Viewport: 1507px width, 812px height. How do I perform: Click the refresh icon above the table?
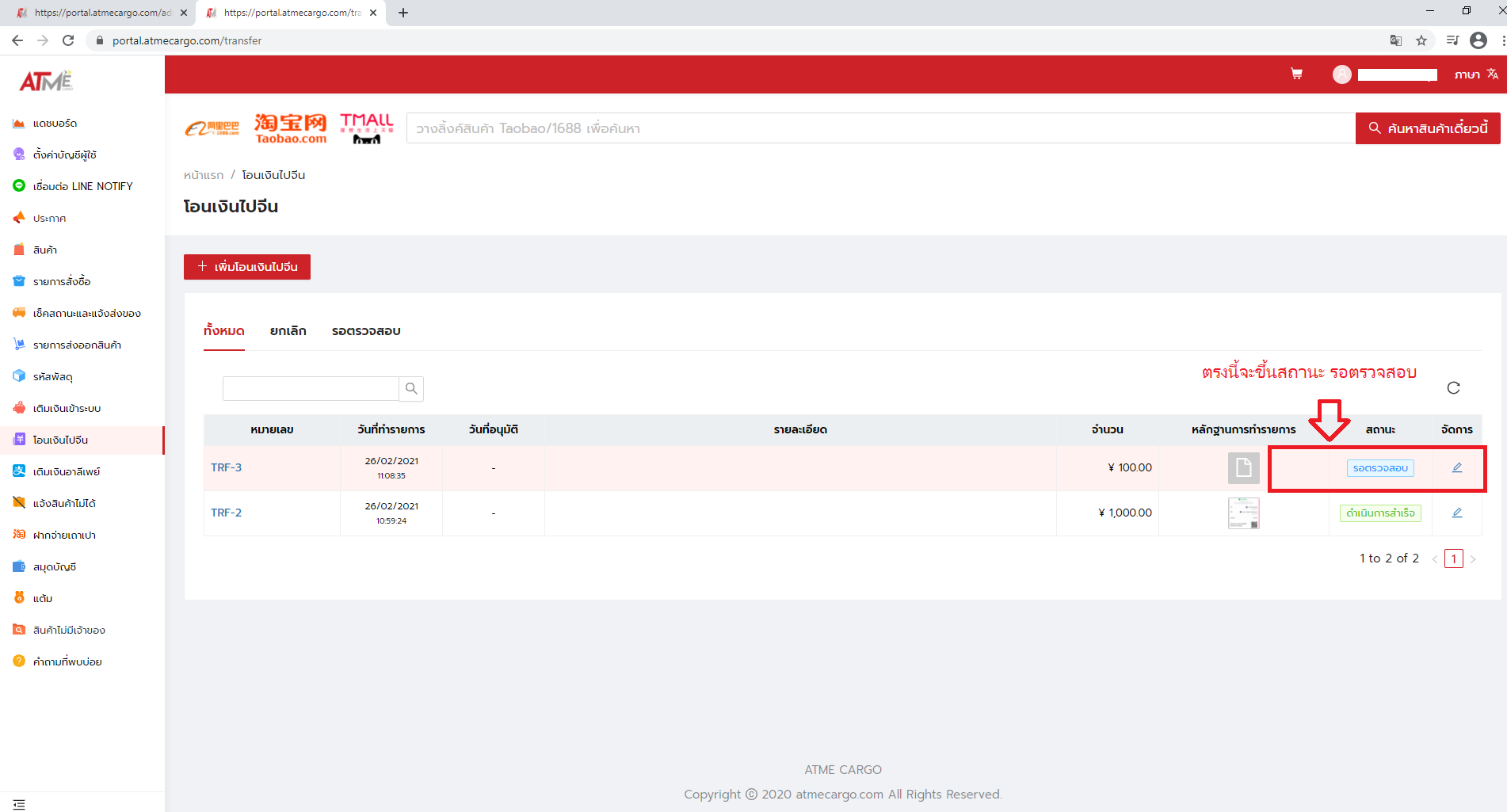click(1453, 387)
